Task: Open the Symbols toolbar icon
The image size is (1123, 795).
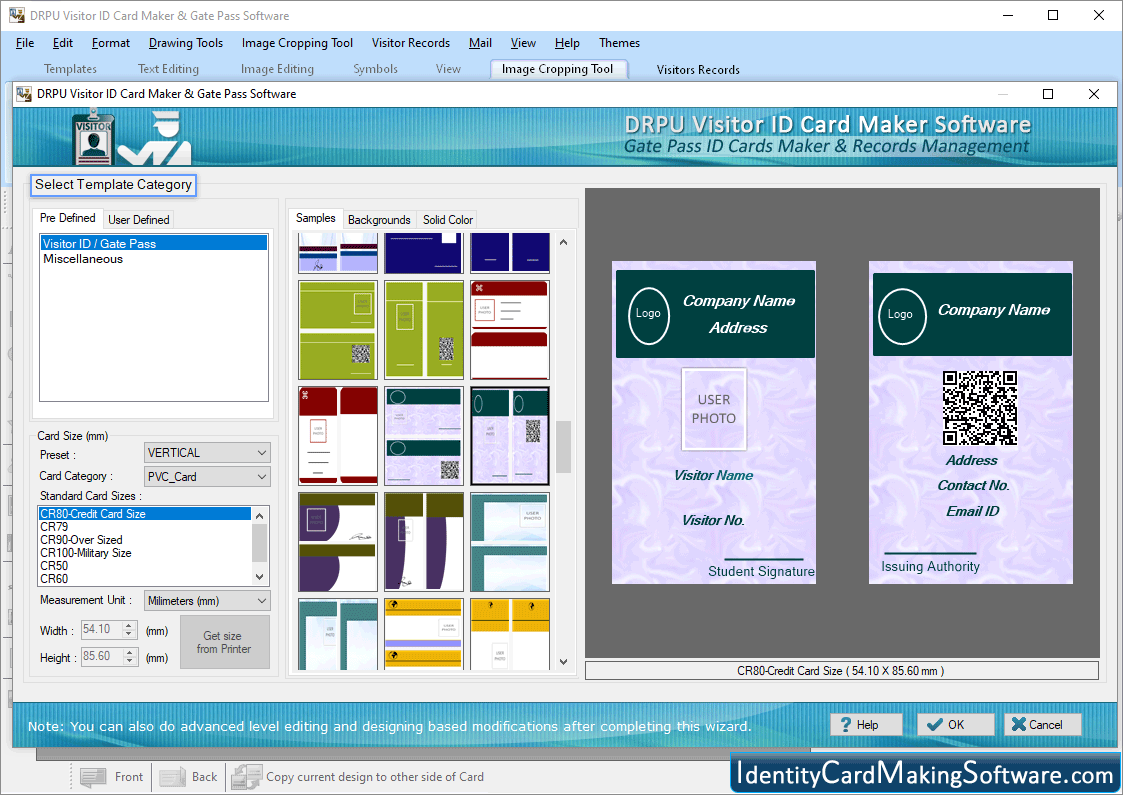Action: [x=375, y=69]
